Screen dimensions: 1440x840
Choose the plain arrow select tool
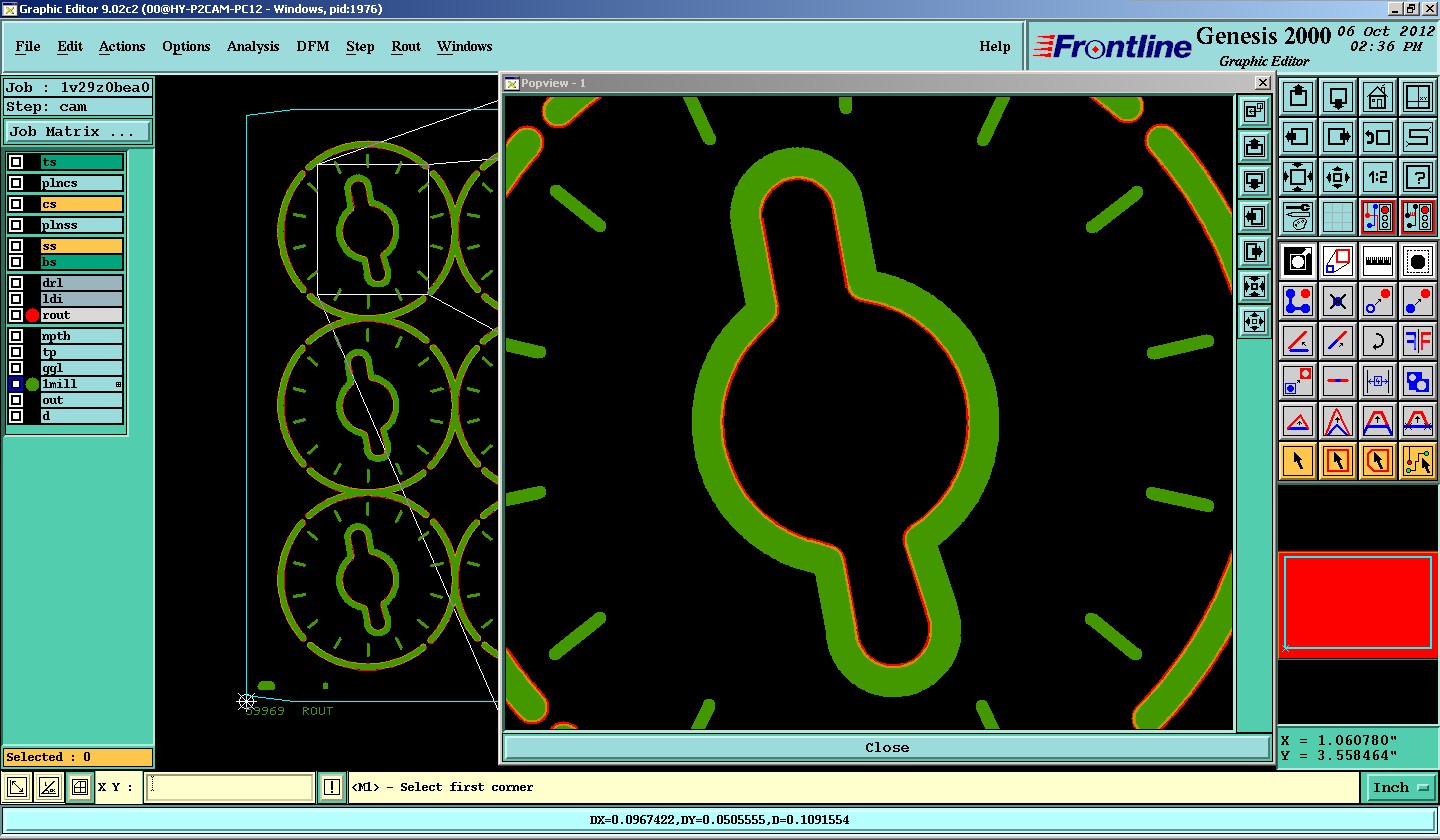pyautogui.click(x=1298, y=461)
